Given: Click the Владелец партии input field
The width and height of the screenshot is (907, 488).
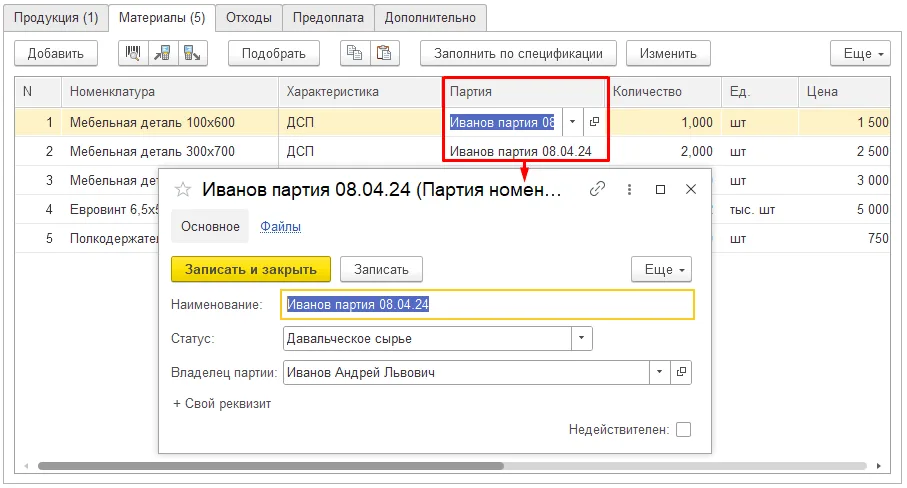Looking at the screenshot, I should (x=466, y=372).
